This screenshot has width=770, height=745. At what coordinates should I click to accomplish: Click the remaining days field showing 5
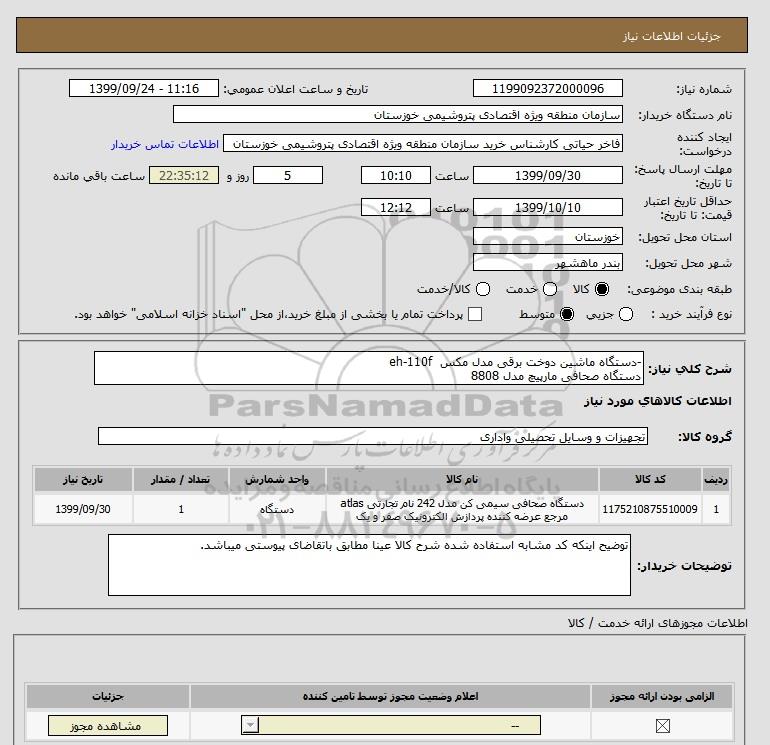point(288,175)
